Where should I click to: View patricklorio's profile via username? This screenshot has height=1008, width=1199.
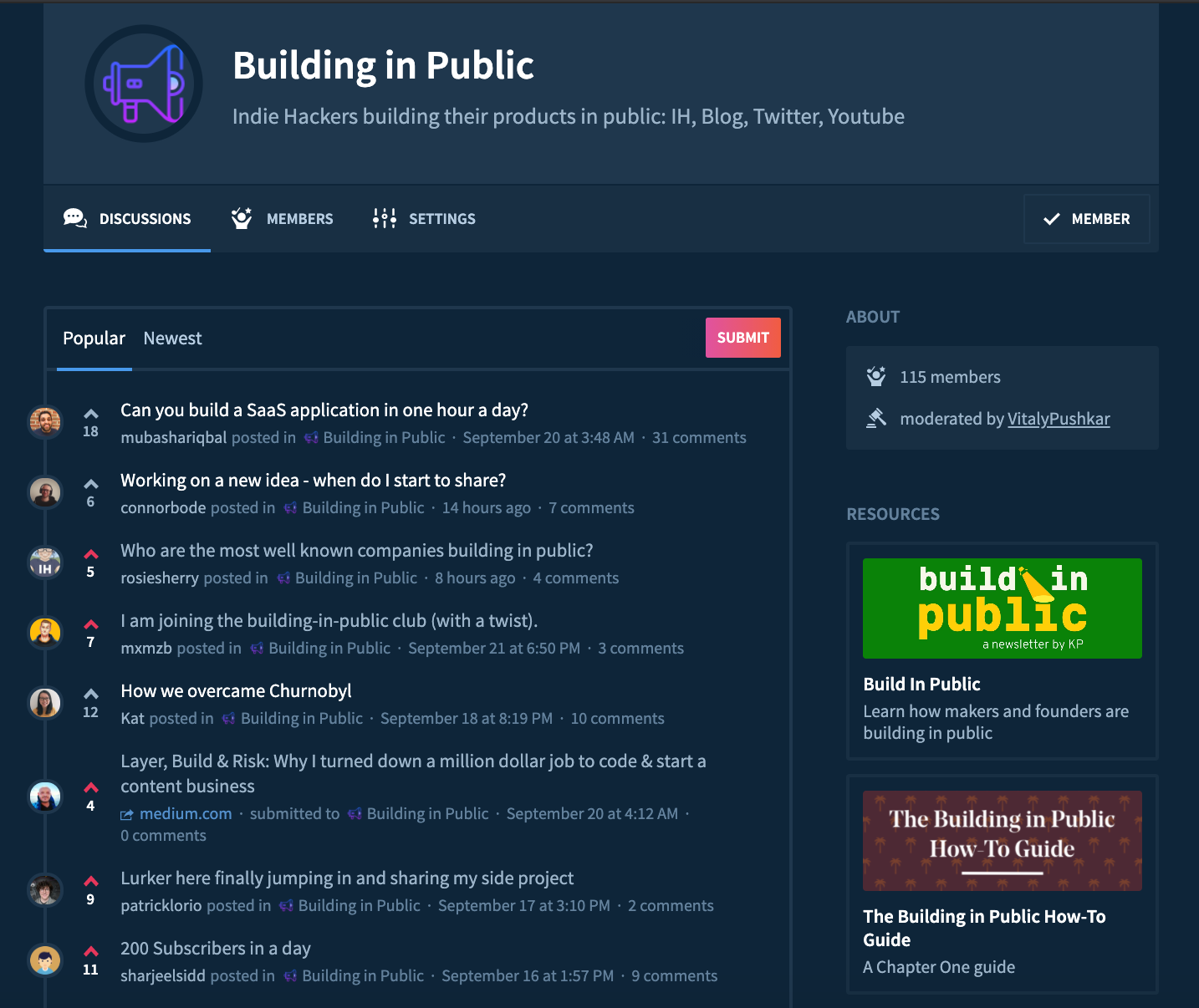161,906
